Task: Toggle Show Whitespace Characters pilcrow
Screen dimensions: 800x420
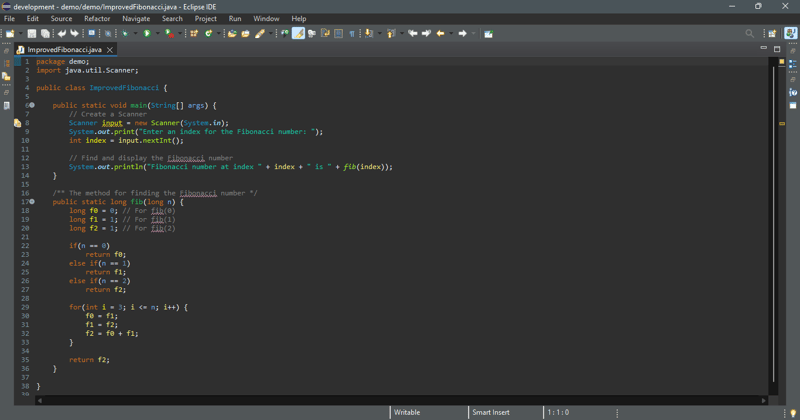Action: pos(352,34)
